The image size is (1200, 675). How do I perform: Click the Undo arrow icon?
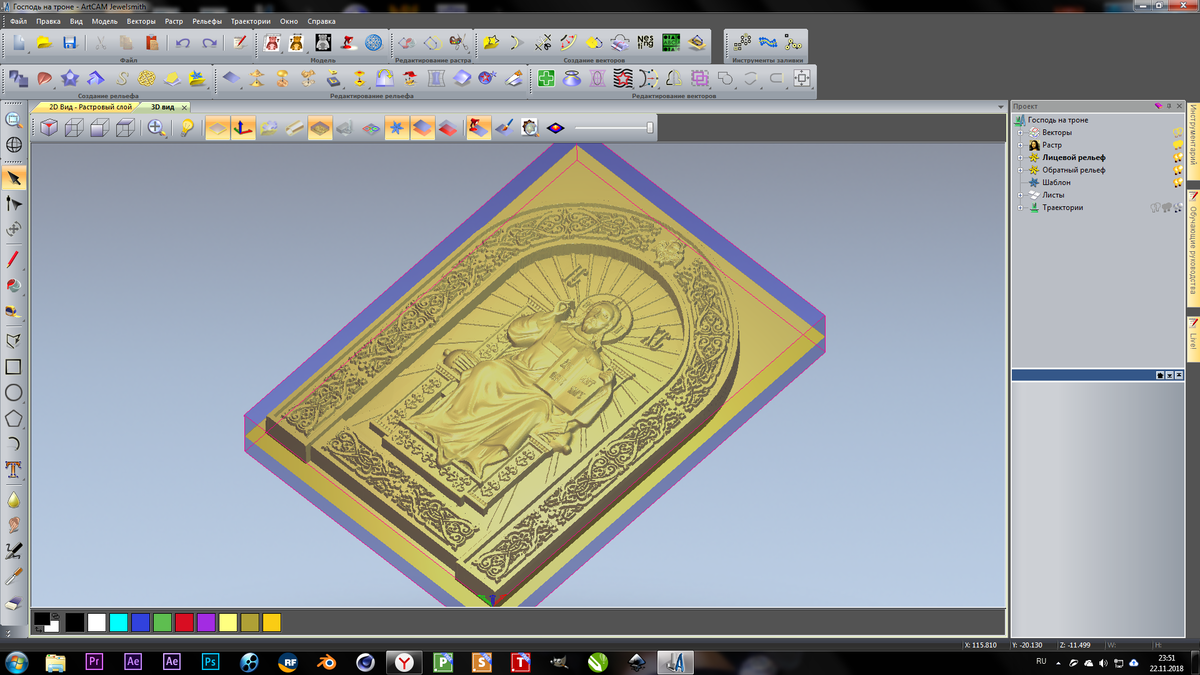[x=182, y=43]
